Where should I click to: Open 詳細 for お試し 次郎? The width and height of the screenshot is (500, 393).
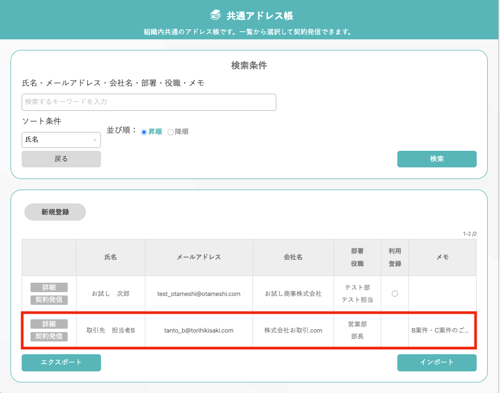coord(49,287)
